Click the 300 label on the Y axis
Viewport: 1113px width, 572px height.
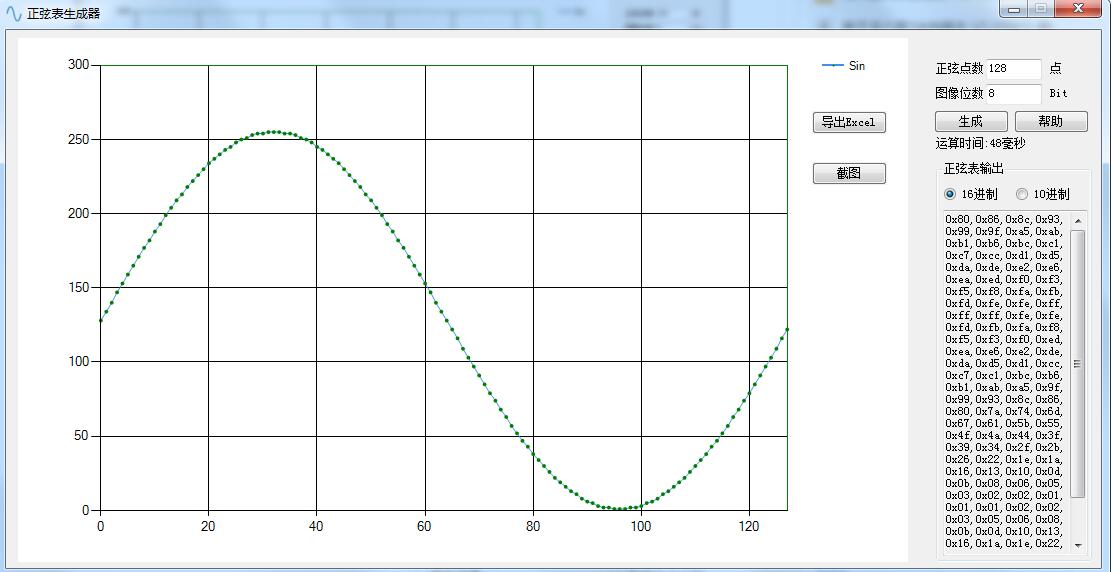click(x=78, y=65)
